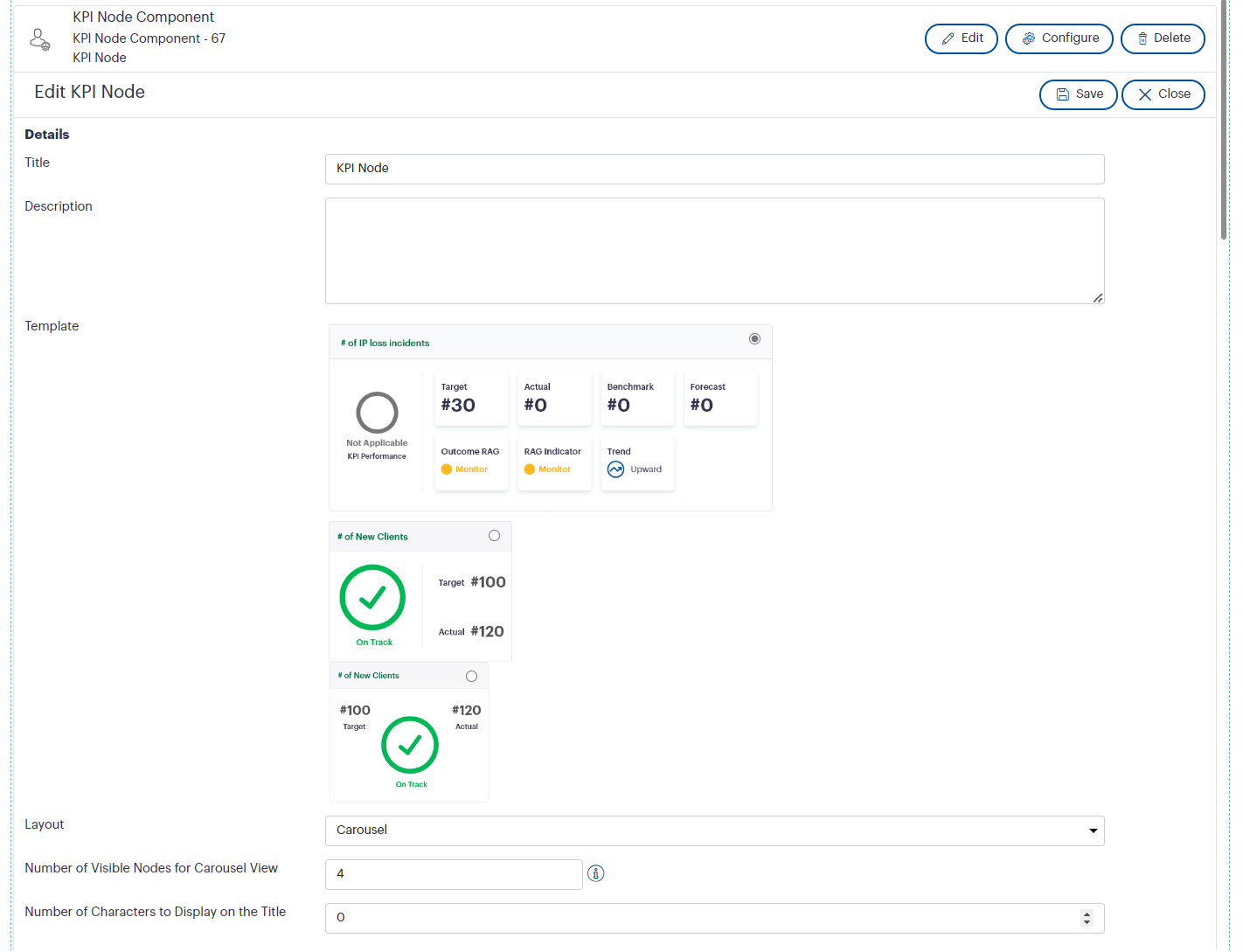Click the Title input field
The image size is (1243, 952).
[x=714, y=169]
